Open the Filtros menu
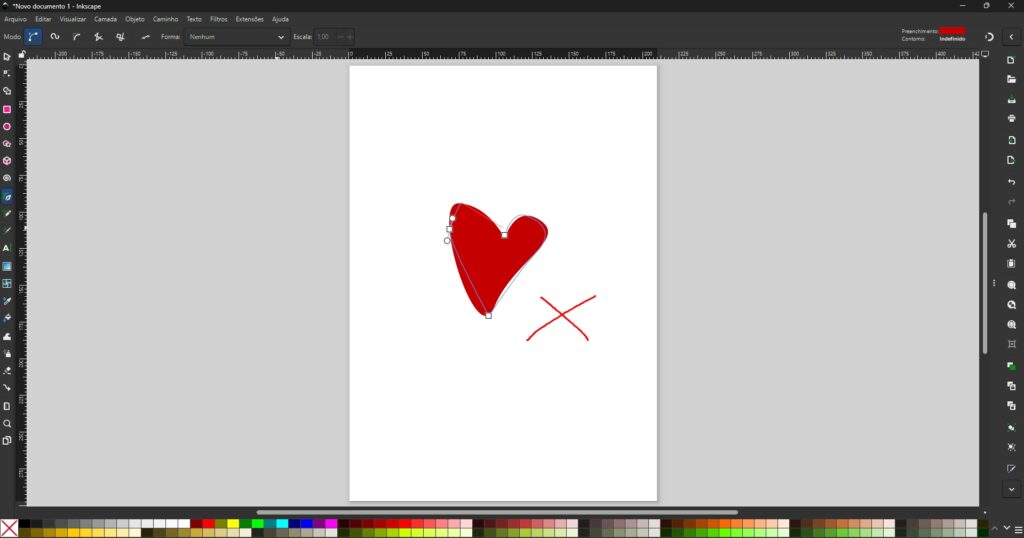This screenshot has height=538, width=1024. [x=218, y=19]
